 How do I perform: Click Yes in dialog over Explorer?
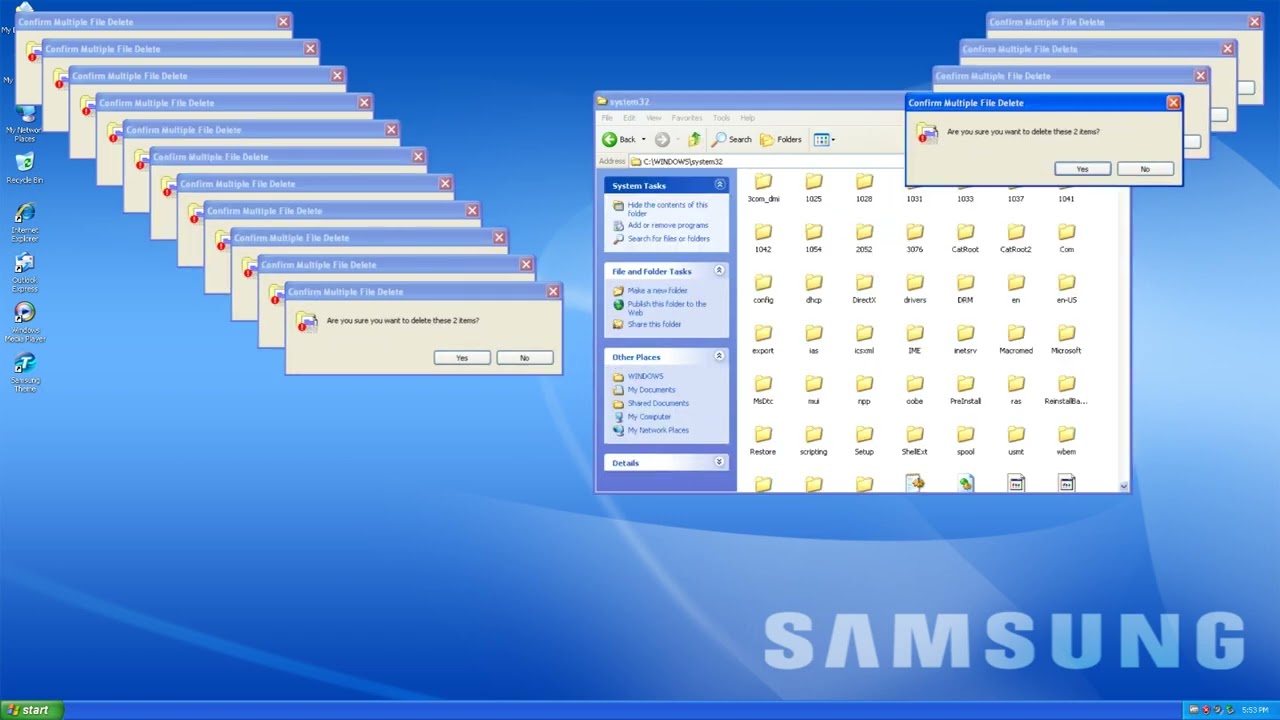point(1082,169)
